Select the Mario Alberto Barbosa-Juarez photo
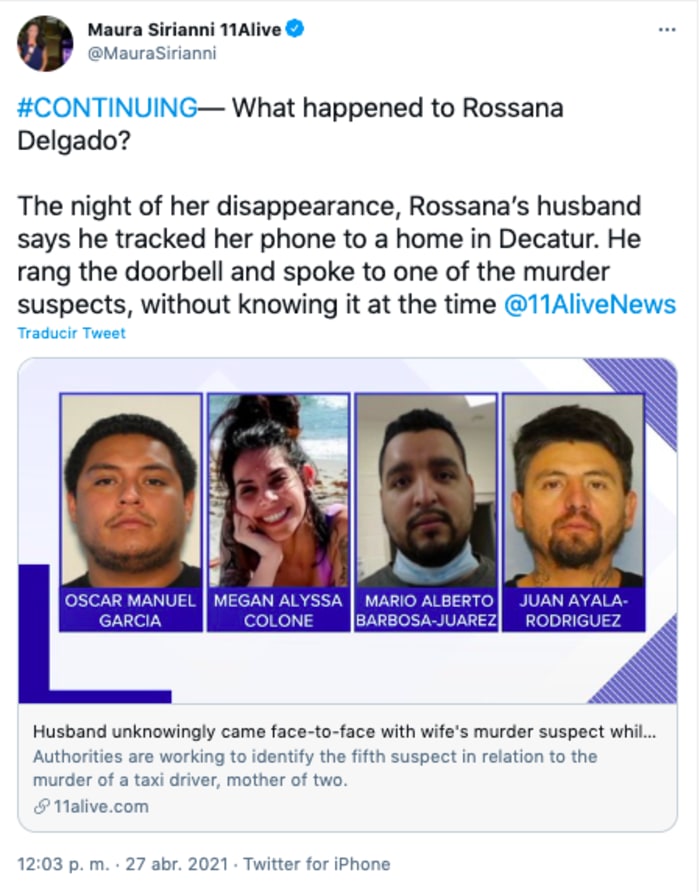Viewport: 700px width, 892px height. click(426, 491)
